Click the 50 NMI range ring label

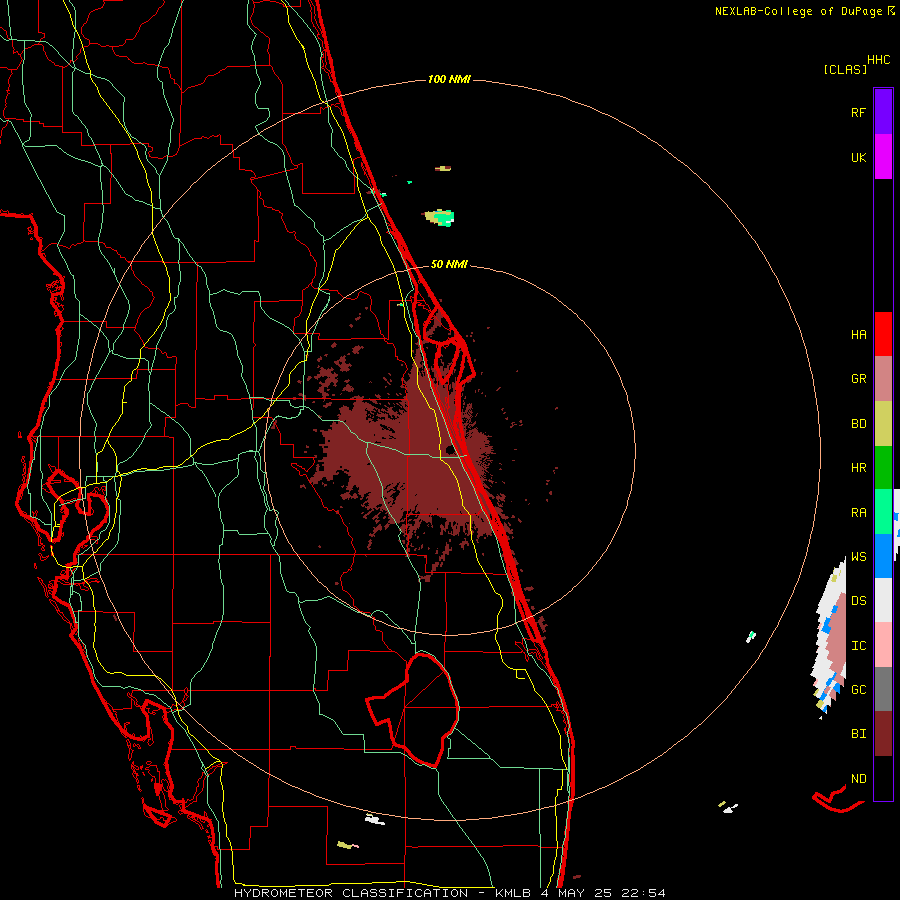click(449, 264)
